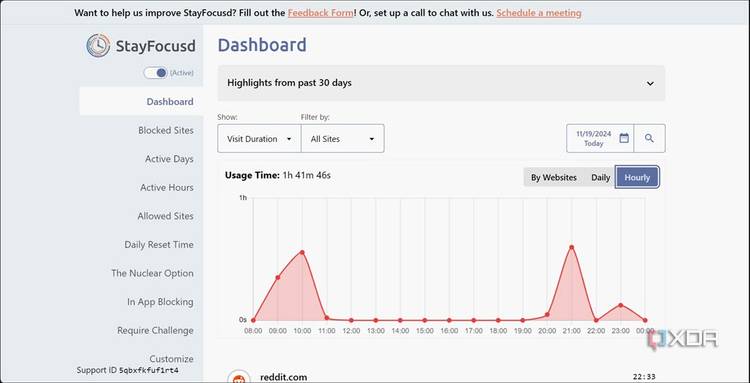The height and width of the screenshot is (383, 750).
Task: Open Blocked Sites settings
Action: [166, 130]
